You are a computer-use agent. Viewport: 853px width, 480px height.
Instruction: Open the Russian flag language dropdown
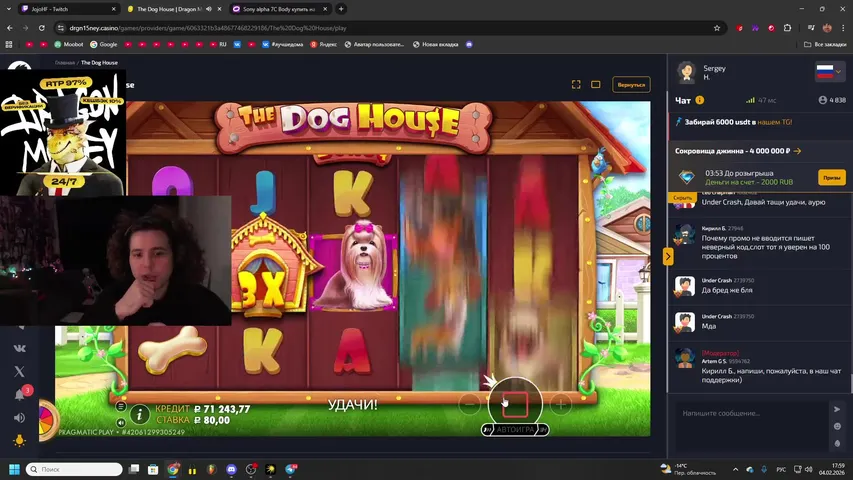tap(830, 72)
